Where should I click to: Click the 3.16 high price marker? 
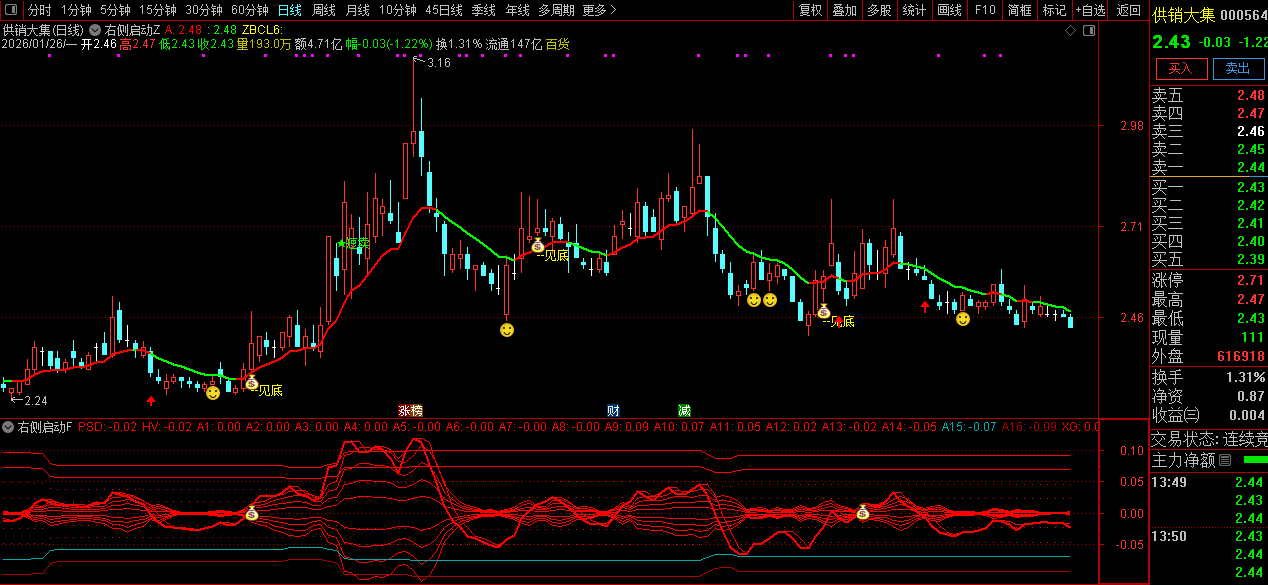[x=437, y=64]
